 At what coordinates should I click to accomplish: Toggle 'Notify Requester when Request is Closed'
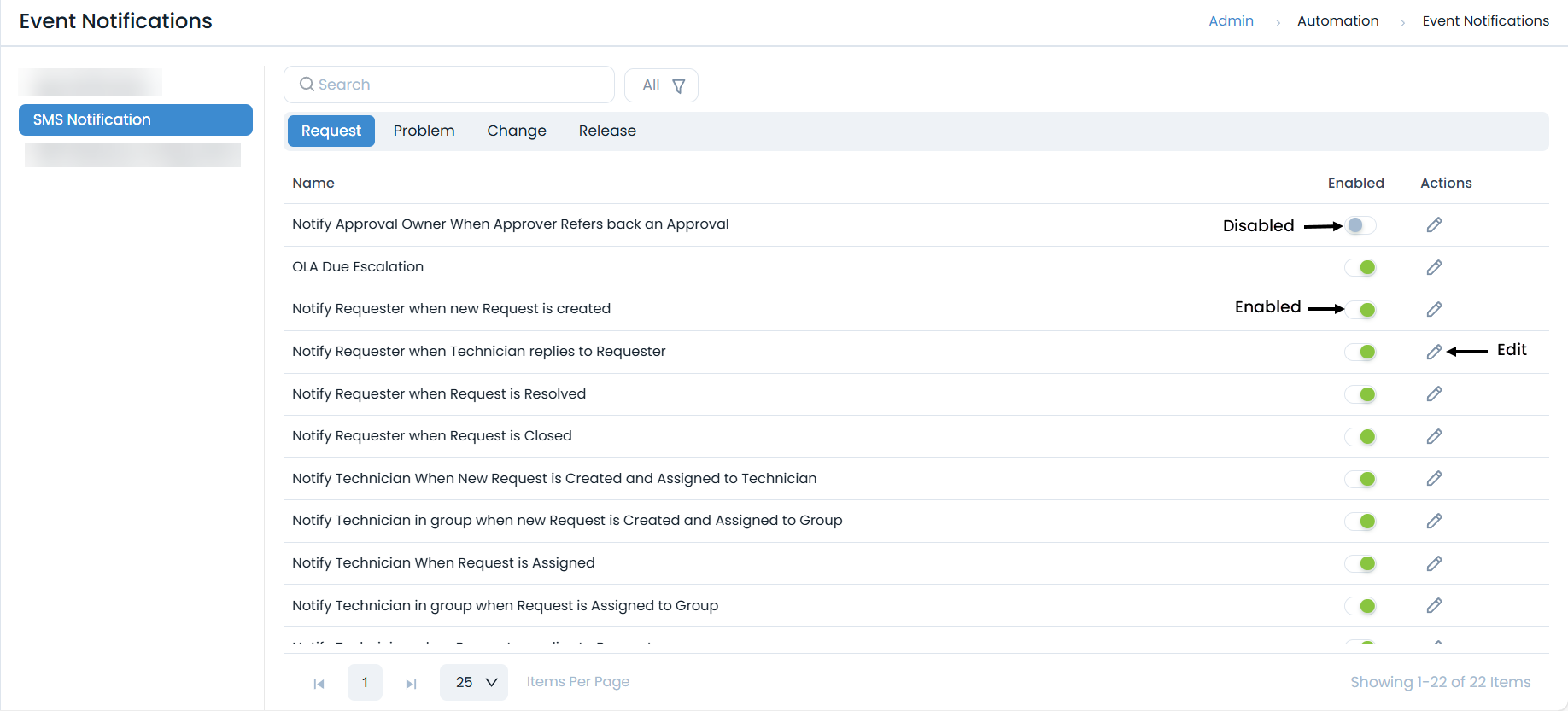(x=1360, y=436)
